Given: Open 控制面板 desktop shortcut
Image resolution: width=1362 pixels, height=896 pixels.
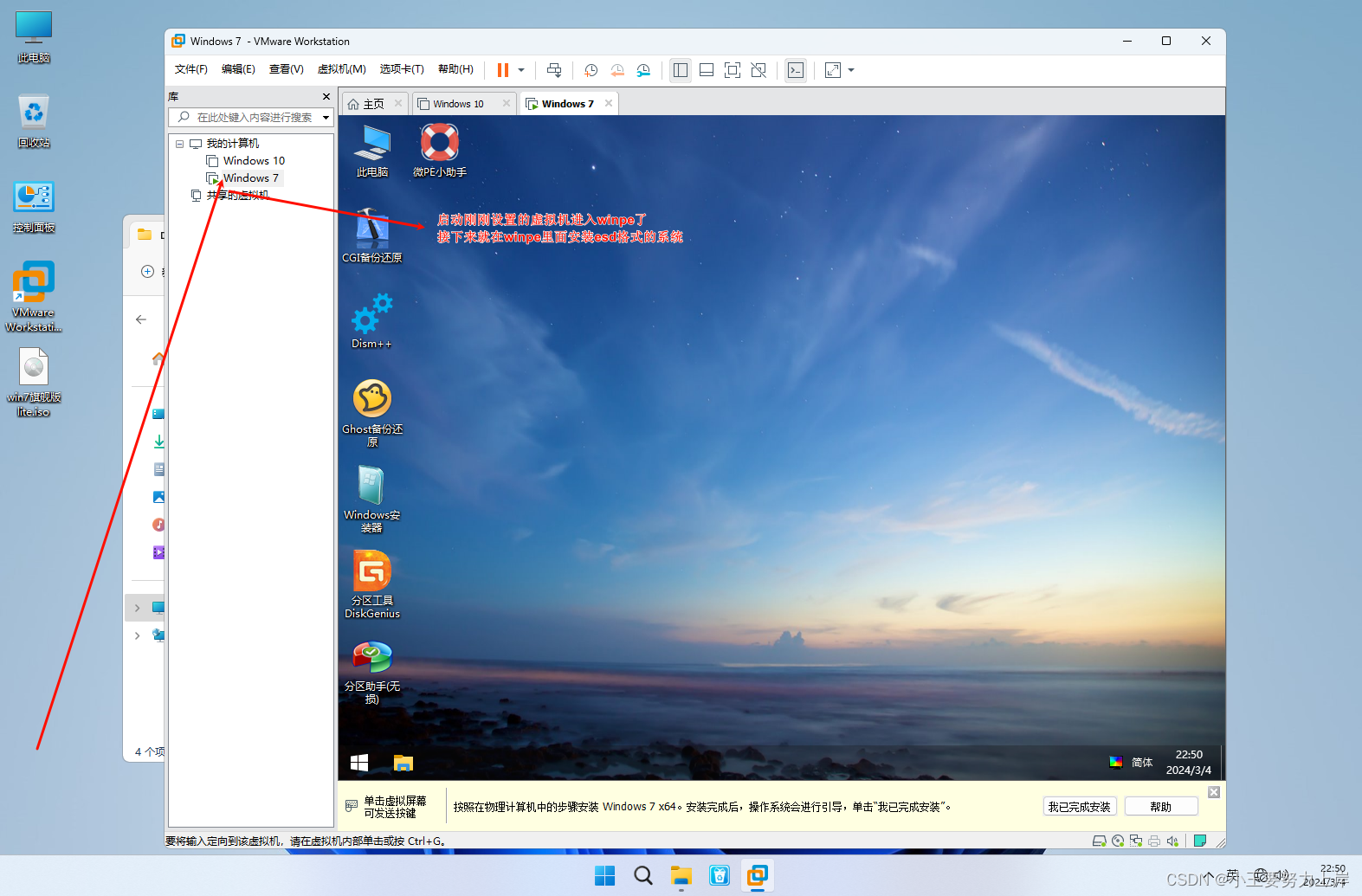Looking at the screenshot, I should pyautogui.click(x=34, y=208).
